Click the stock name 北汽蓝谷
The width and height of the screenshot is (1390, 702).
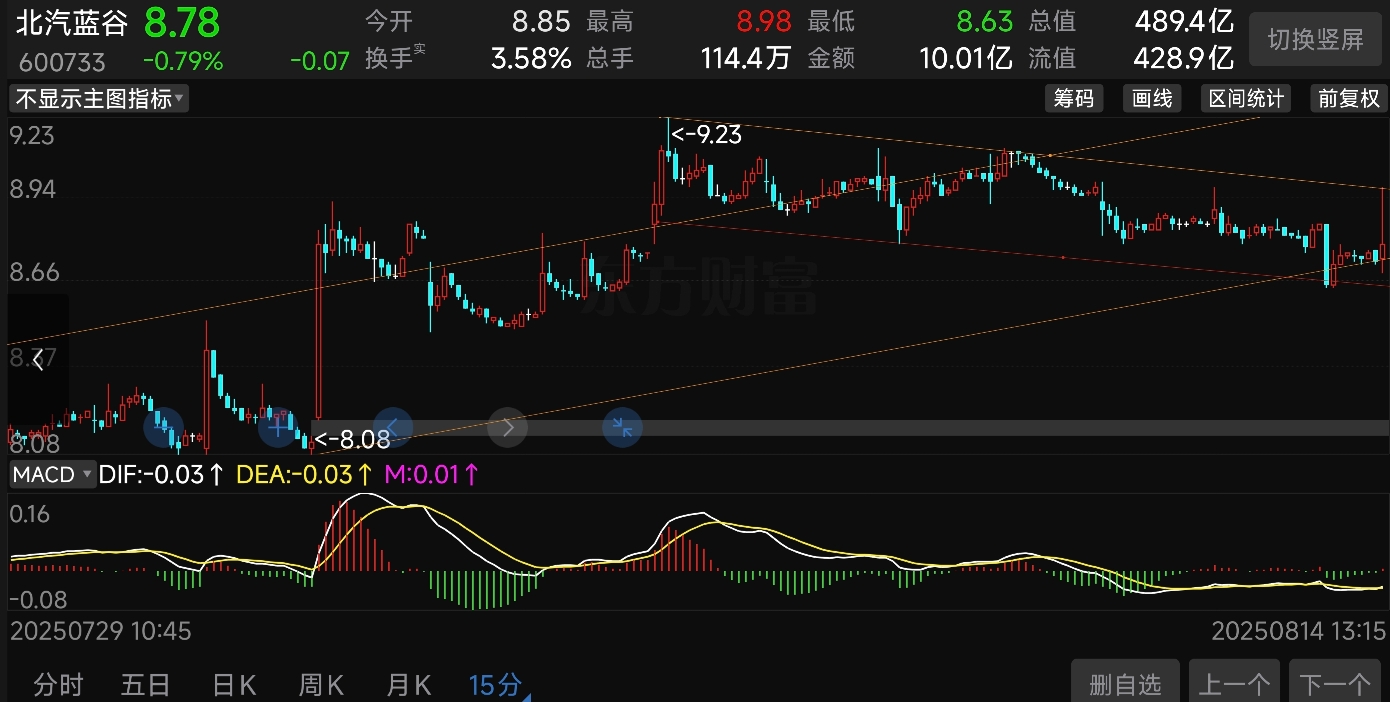pos(72,22)
